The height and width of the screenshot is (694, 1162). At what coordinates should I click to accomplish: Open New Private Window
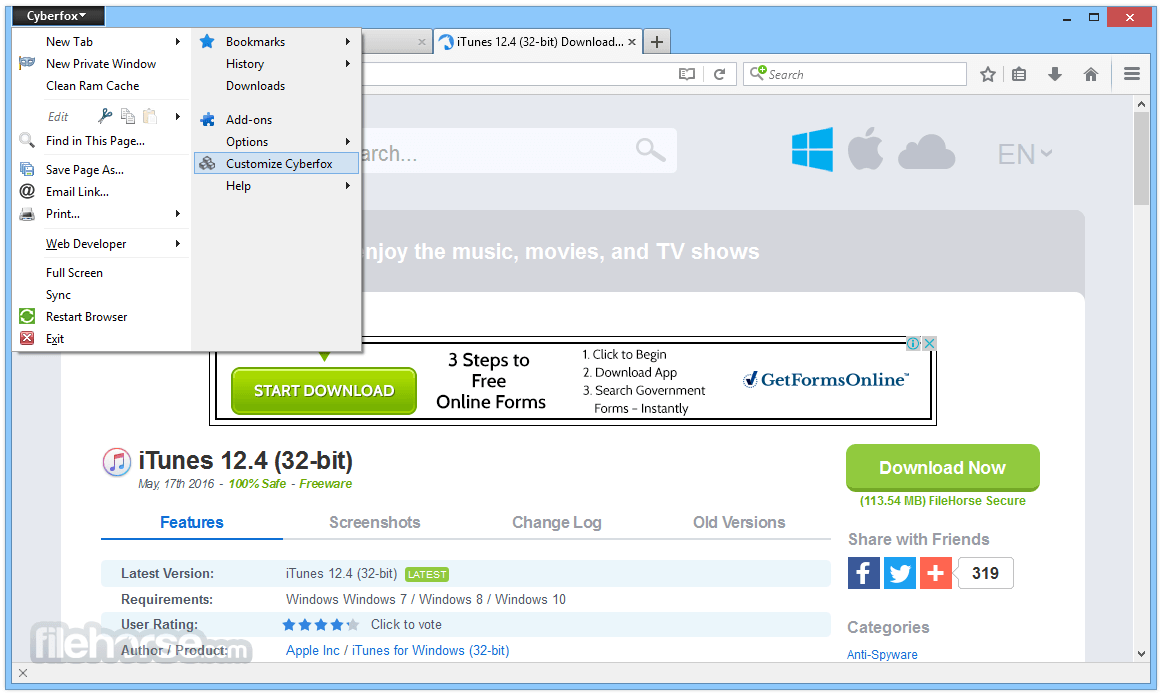[100, 64]
